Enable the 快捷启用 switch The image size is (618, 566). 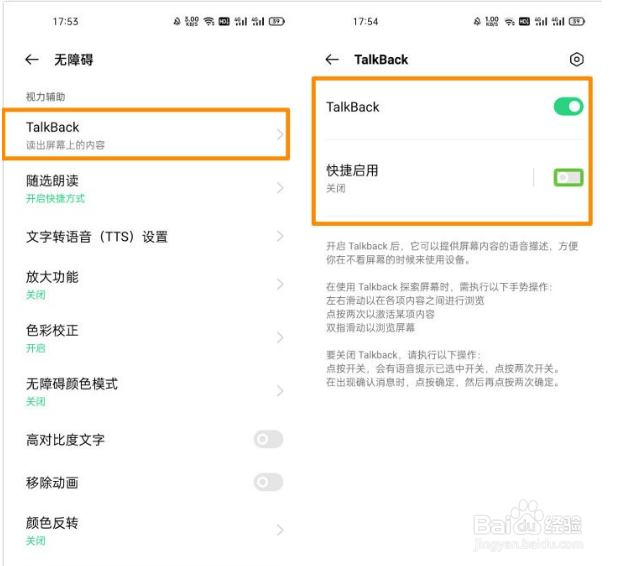pos(568,177)
